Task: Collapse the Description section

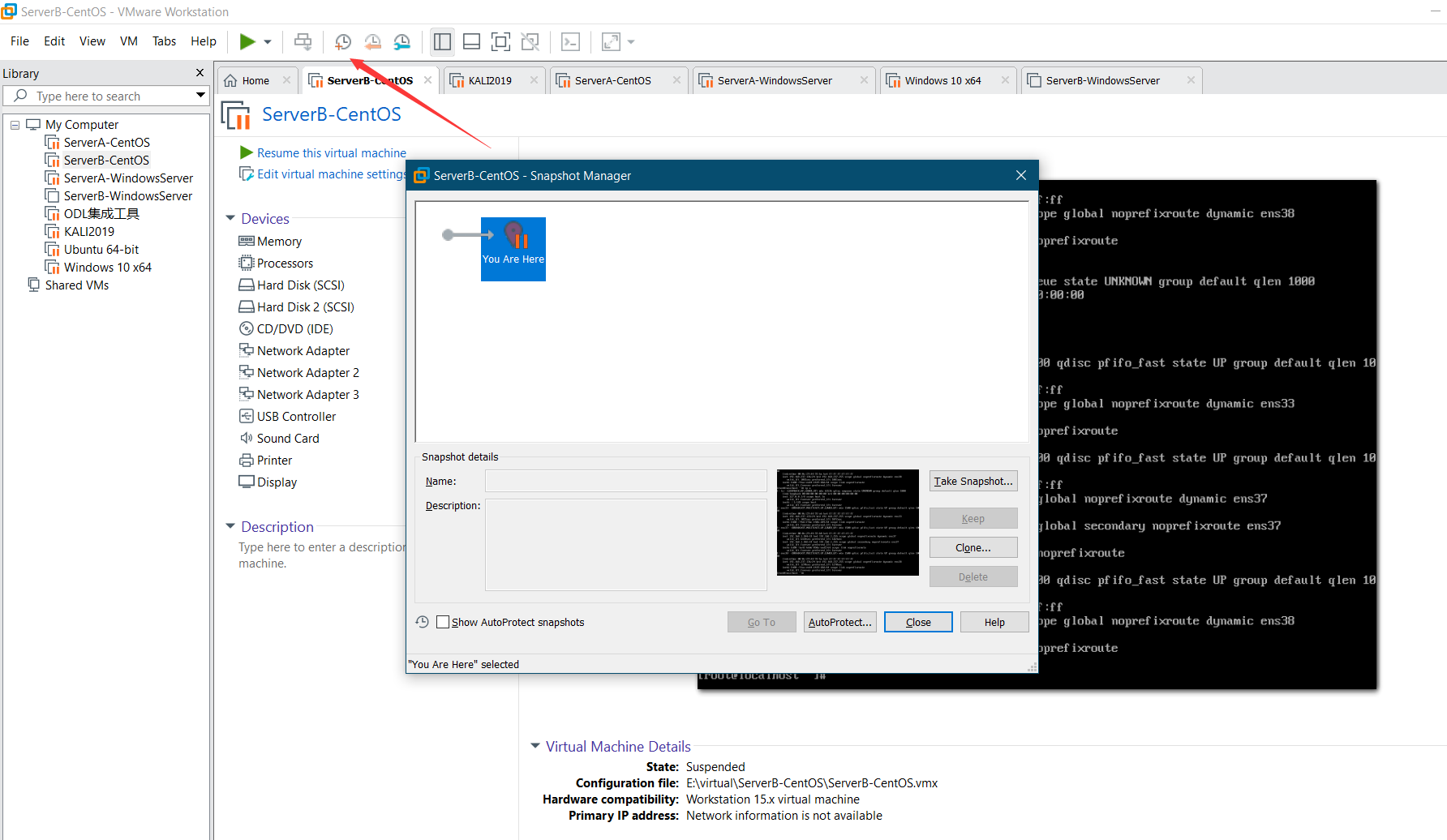Action: click(x=230, y=526)
